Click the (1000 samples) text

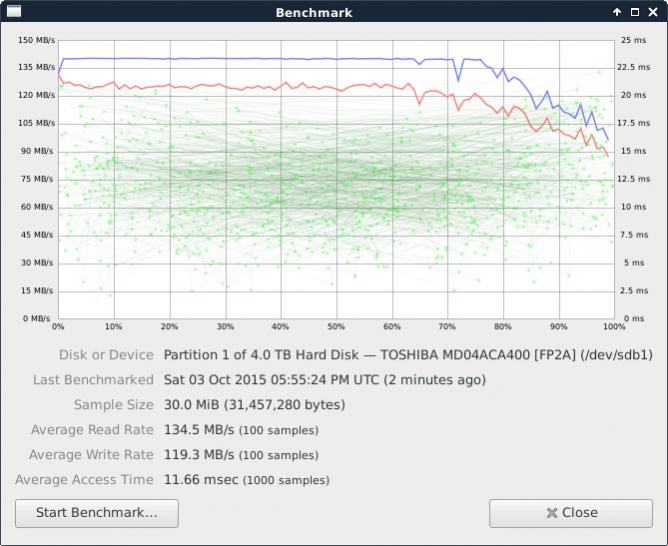[286, 480]
